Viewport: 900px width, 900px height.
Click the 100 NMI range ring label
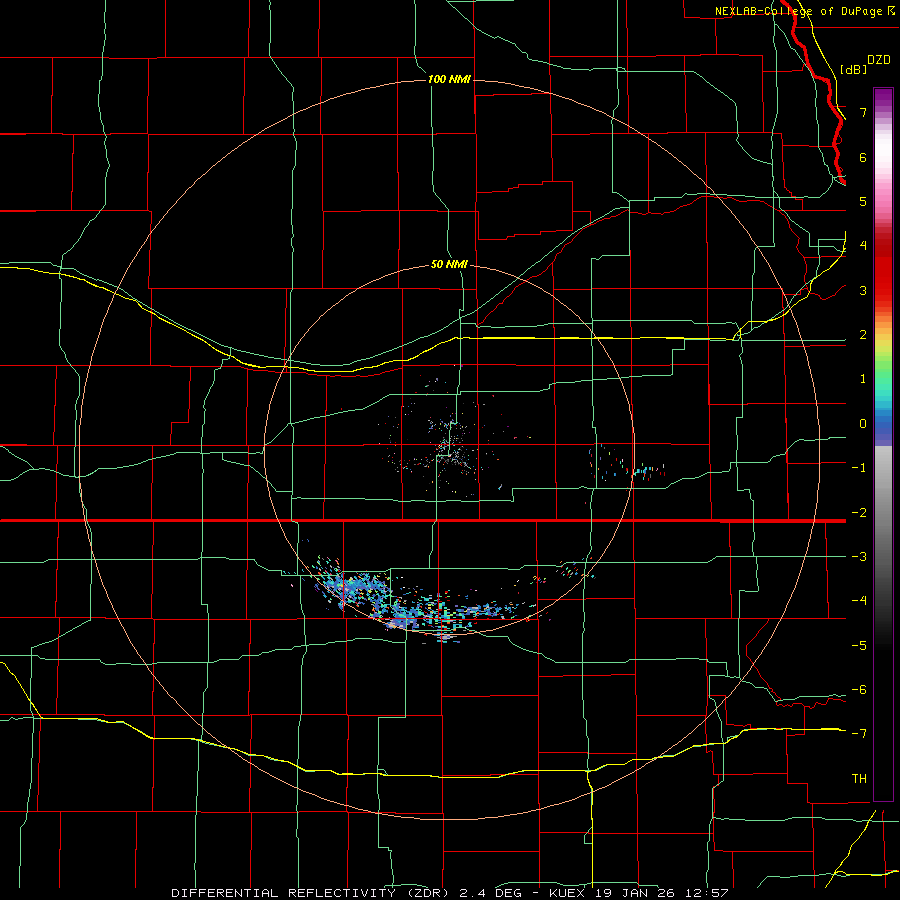pos(449,79)
